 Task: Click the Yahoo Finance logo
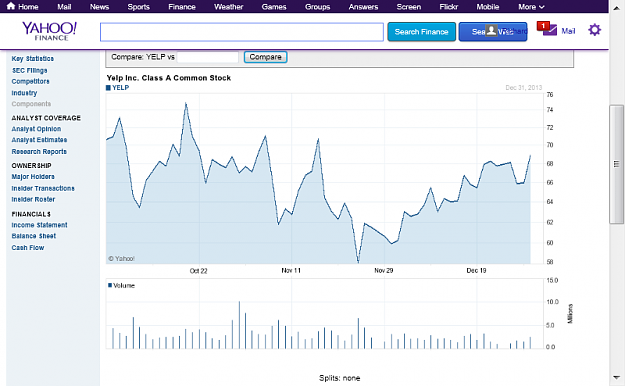pos(49,31)
